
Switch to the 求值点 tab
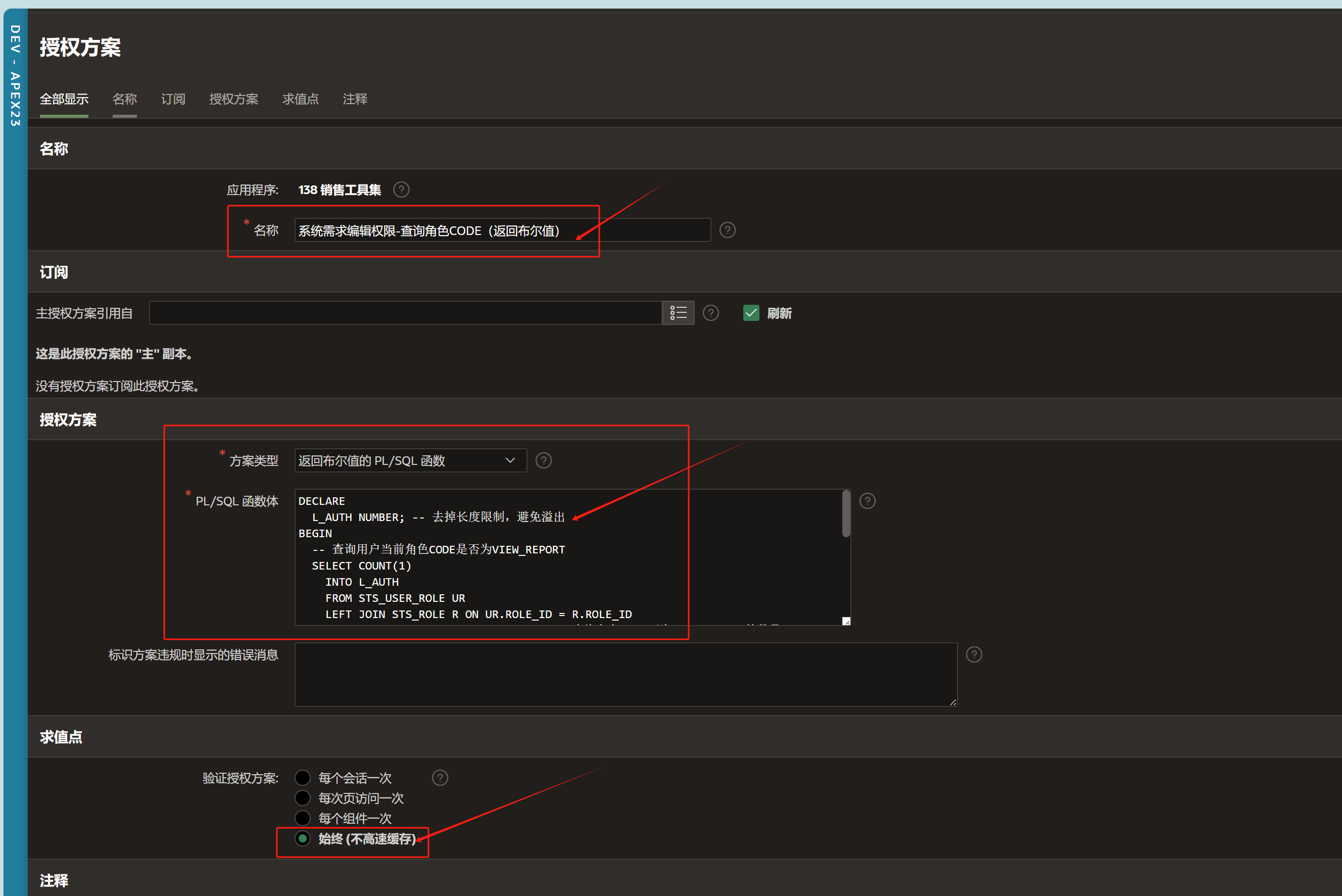coord(300,99)
